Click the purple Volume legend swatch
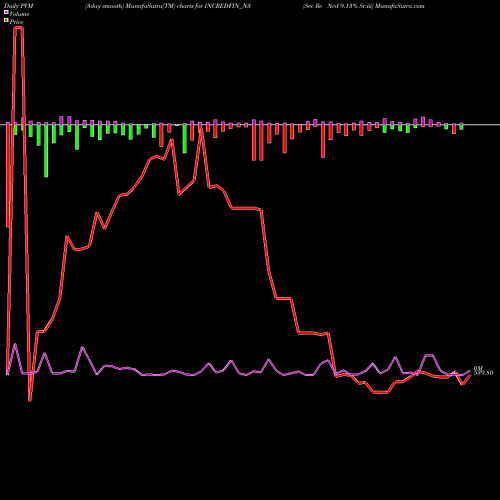 tap(6, 12)
